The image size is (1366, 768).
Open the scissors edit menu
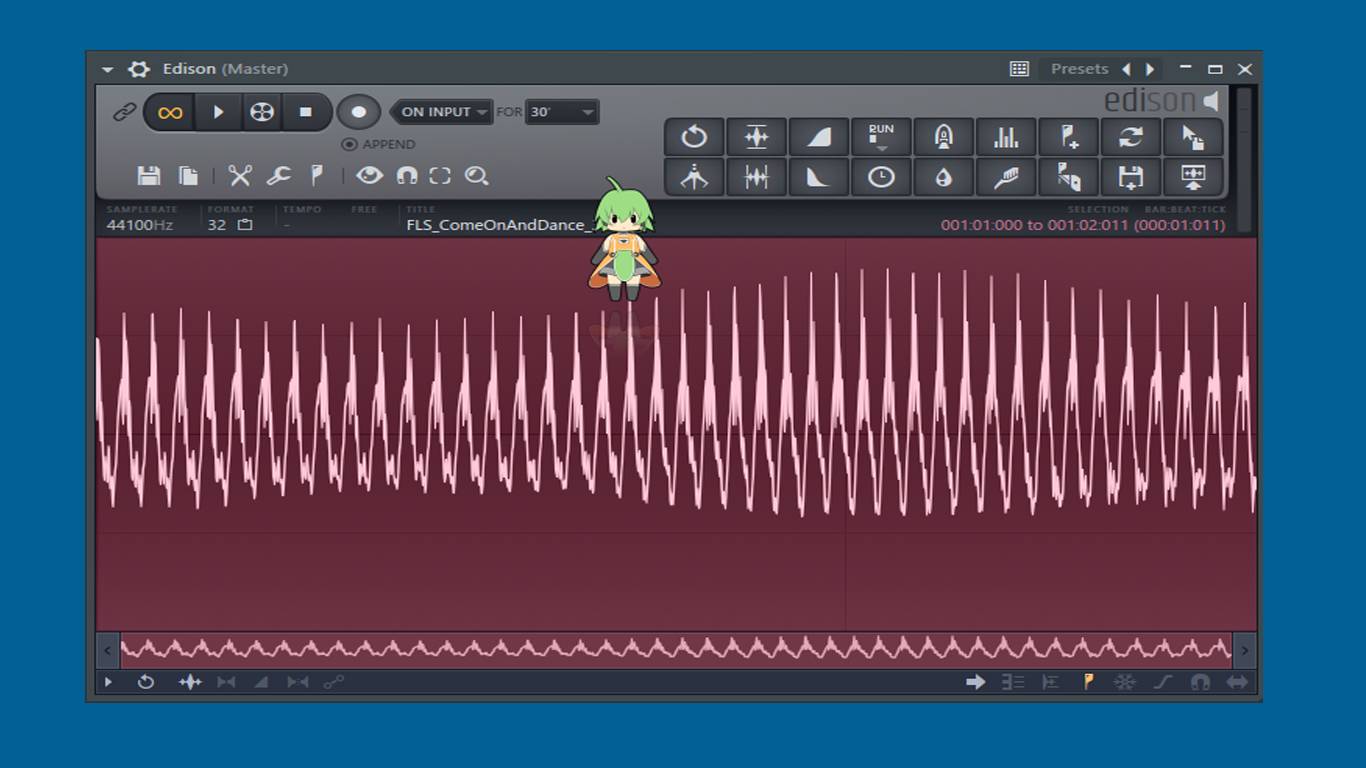tap(239, 176)
